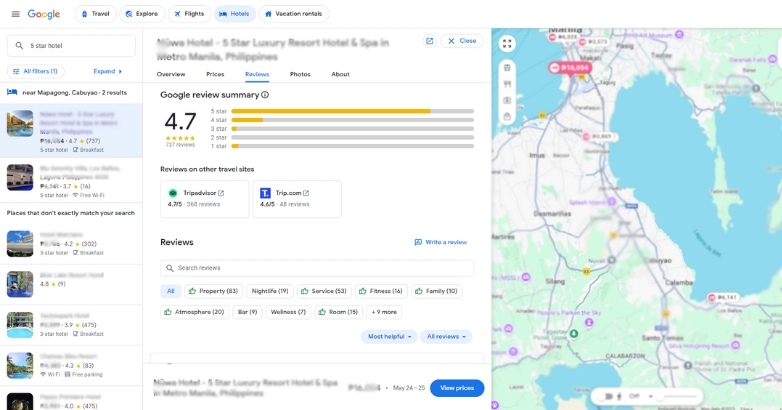Image resolution: width=782 pixels, height=410 pixels.
Task: Open the Travel section
Action: point(96,14)
